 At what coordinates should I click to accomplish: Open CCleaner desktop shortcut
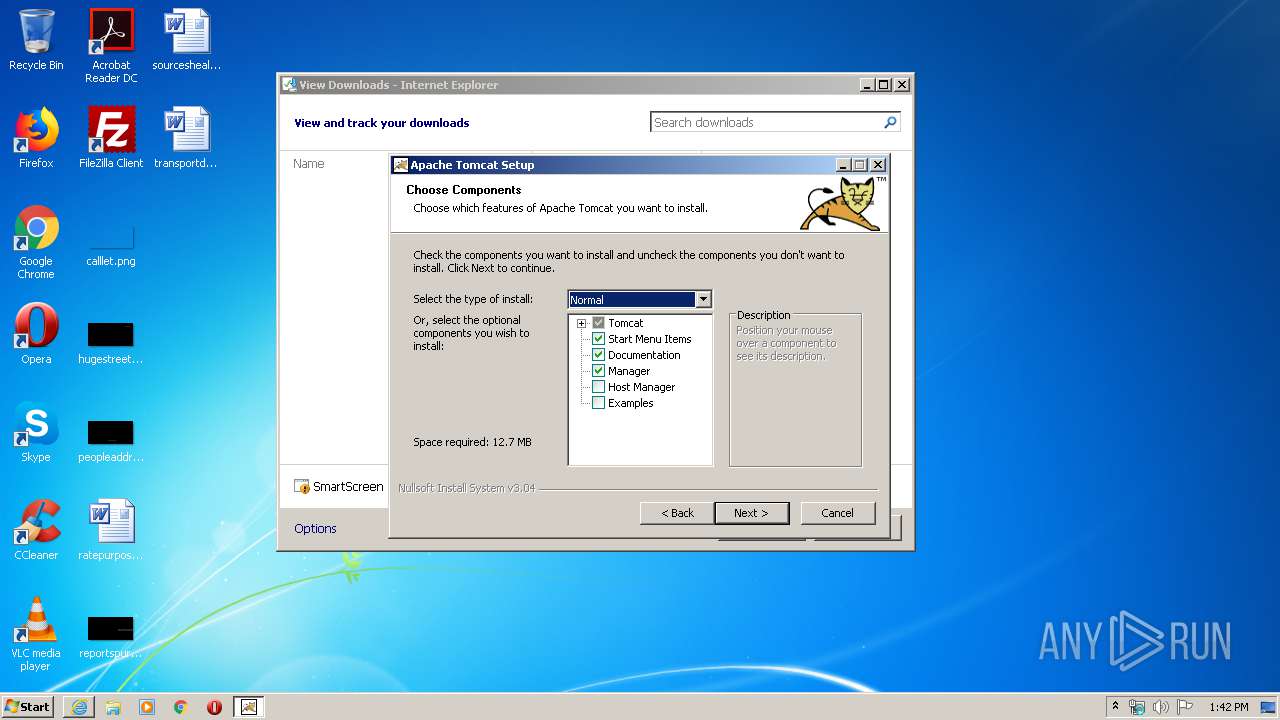pyautogui.click(x=36, y=530)
